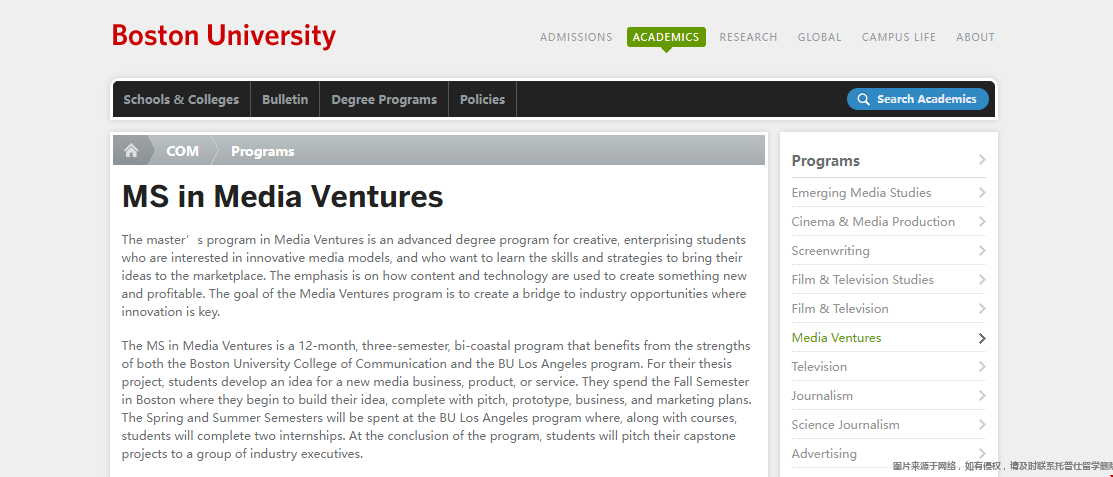Click chevron next to Emerging Media Studies
Viewport: 1113px width, 477px height.
982,192
